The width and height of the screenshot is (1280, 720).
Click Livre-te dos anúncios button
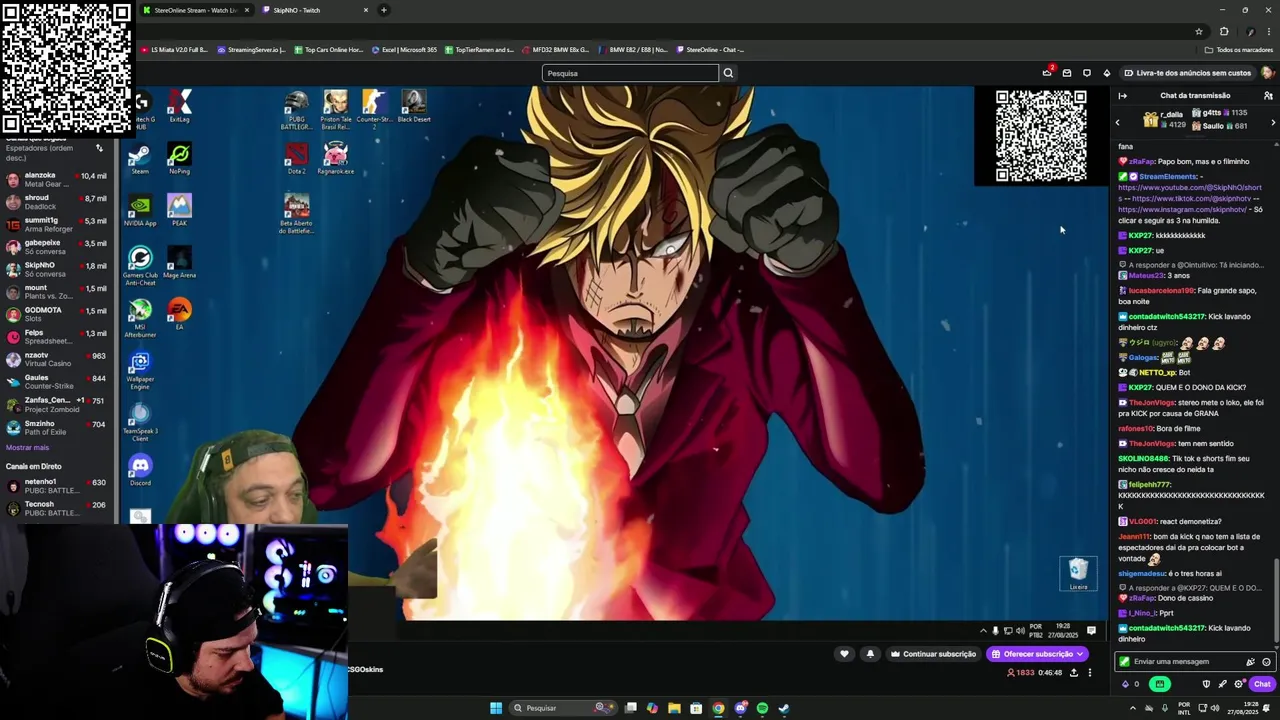[1187, 73]
